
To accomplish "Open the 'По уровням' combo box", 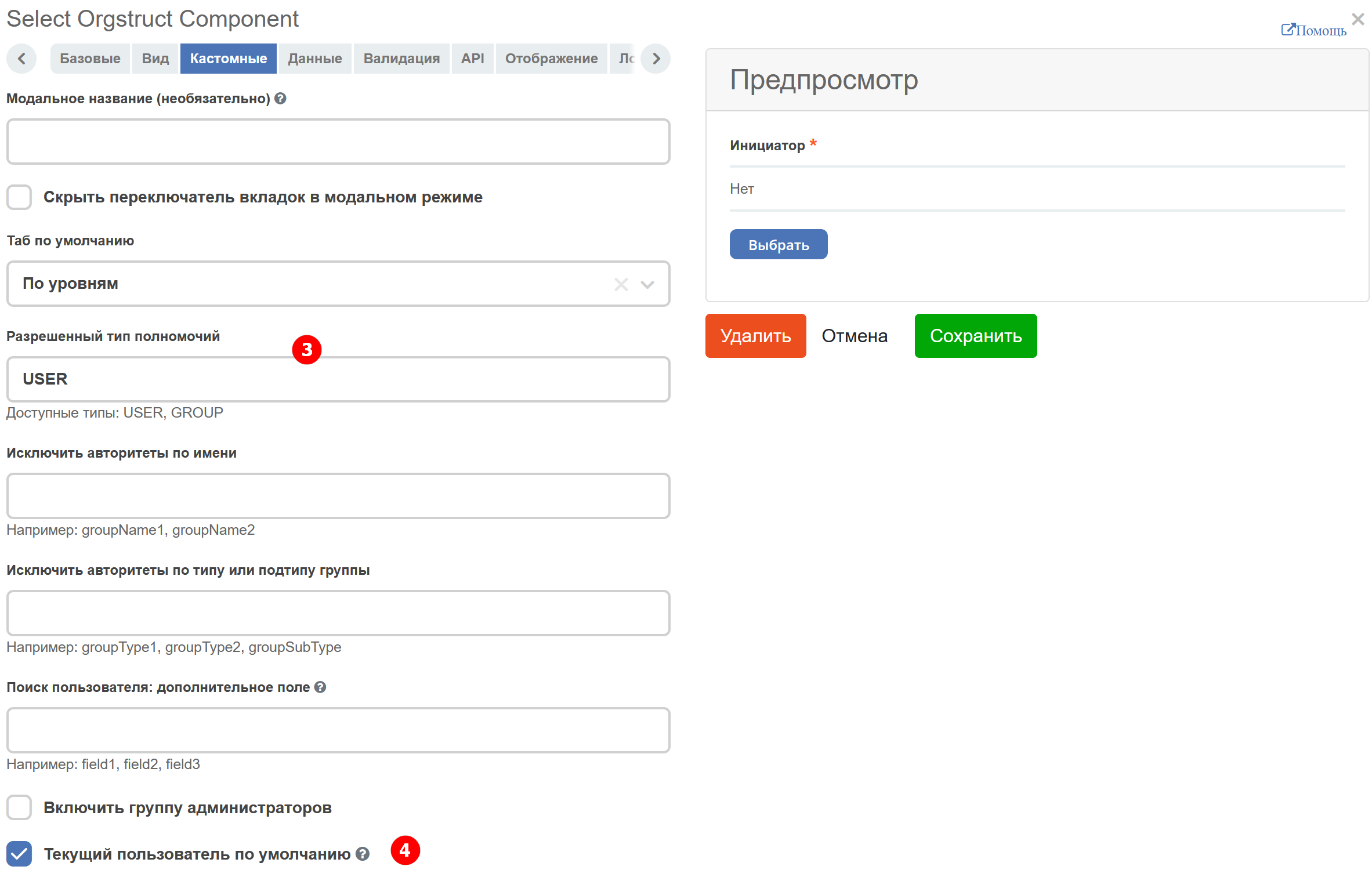I will 338,284.
